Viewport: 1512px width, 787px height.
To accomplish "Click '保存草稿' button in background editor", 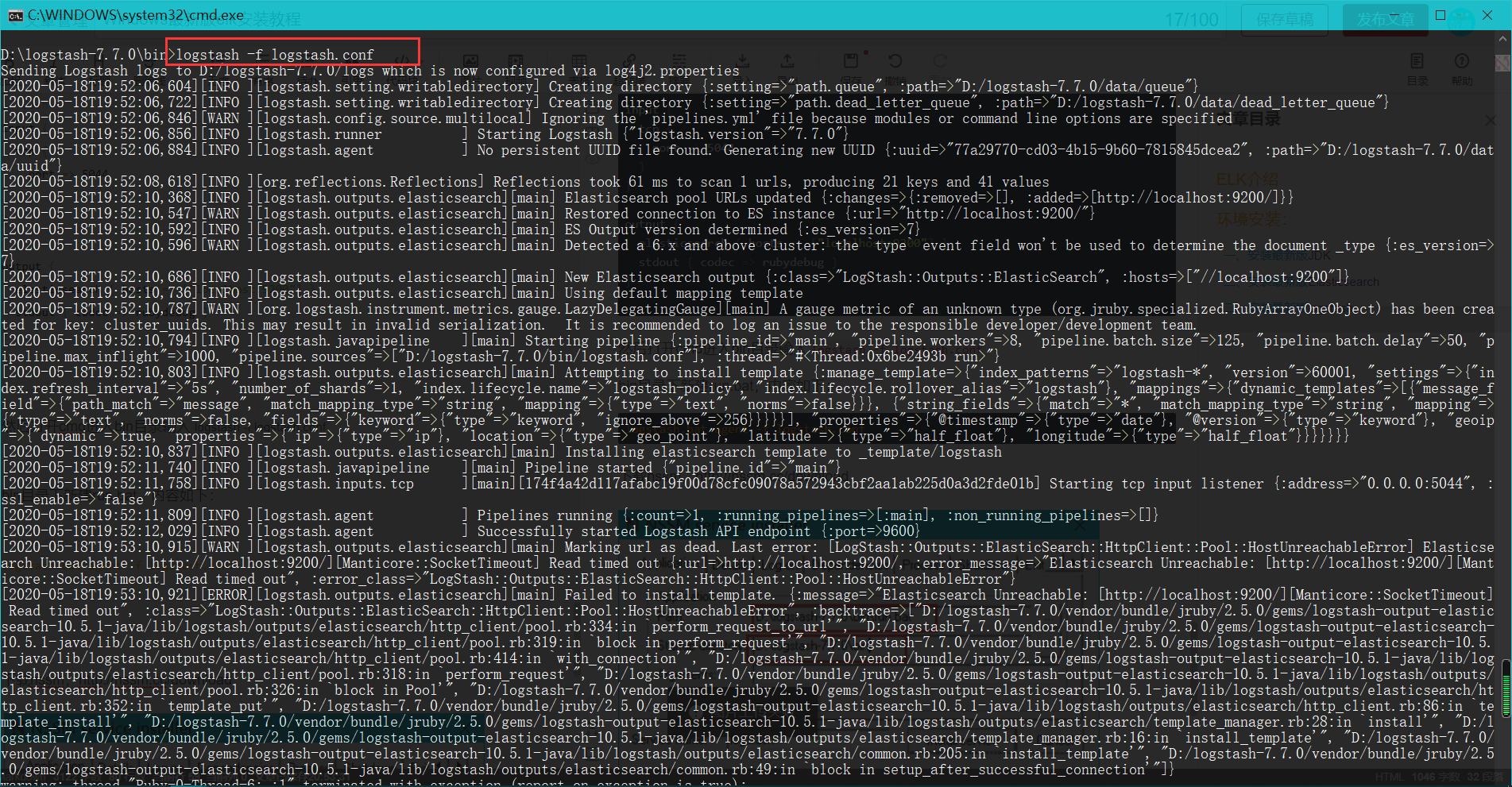I will pyautogui.click(x=1285, y=19).
